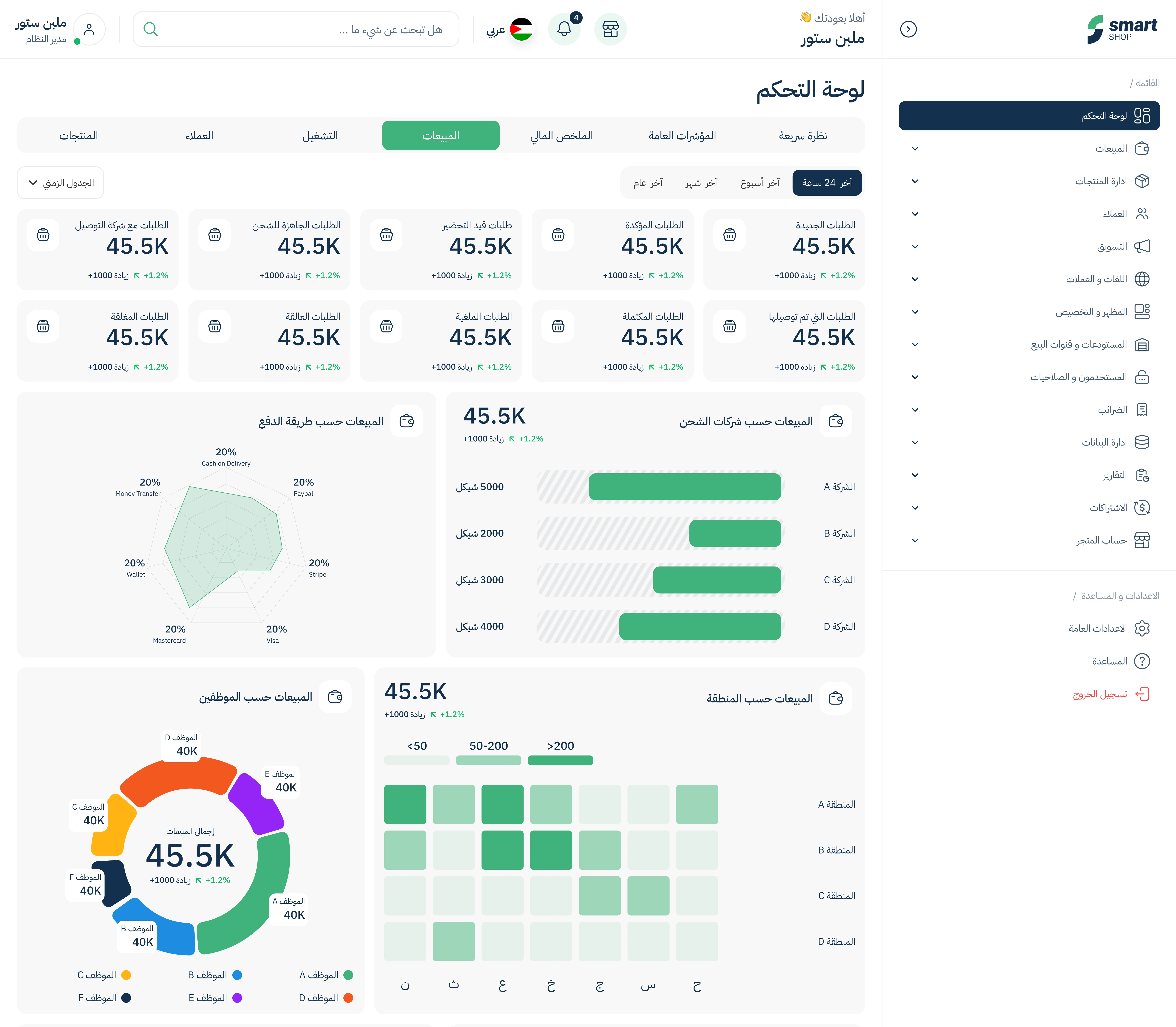The image size is (1176, 1027).
Task: Click the العملاء people icon in sidebar
Action: coord(1142,214)
